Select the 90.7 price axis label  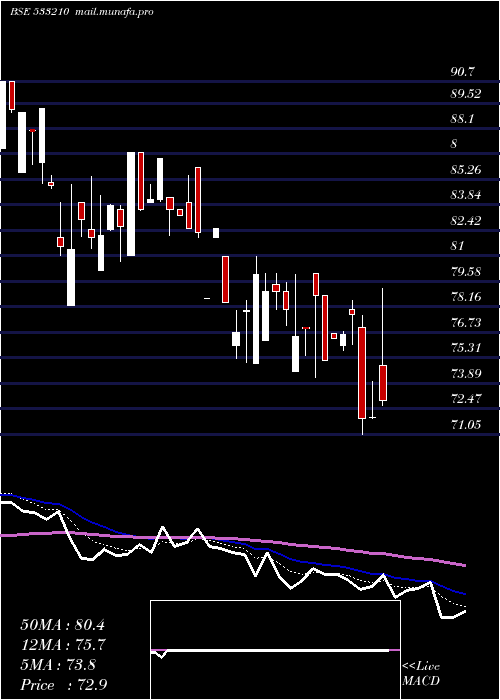pos(463,71)
